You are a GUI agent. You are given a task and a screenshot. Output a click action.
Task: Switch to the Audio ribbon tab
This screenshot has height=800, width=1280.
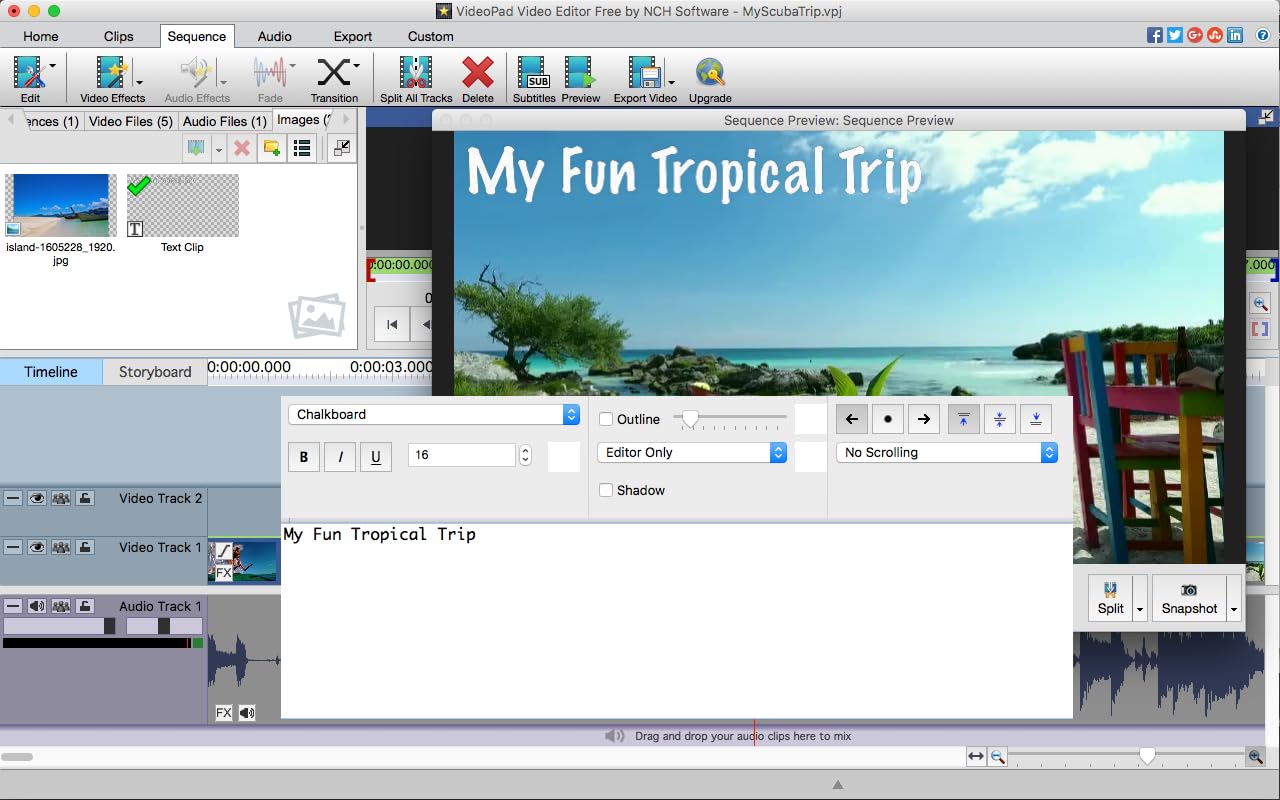tap(275, 36)
